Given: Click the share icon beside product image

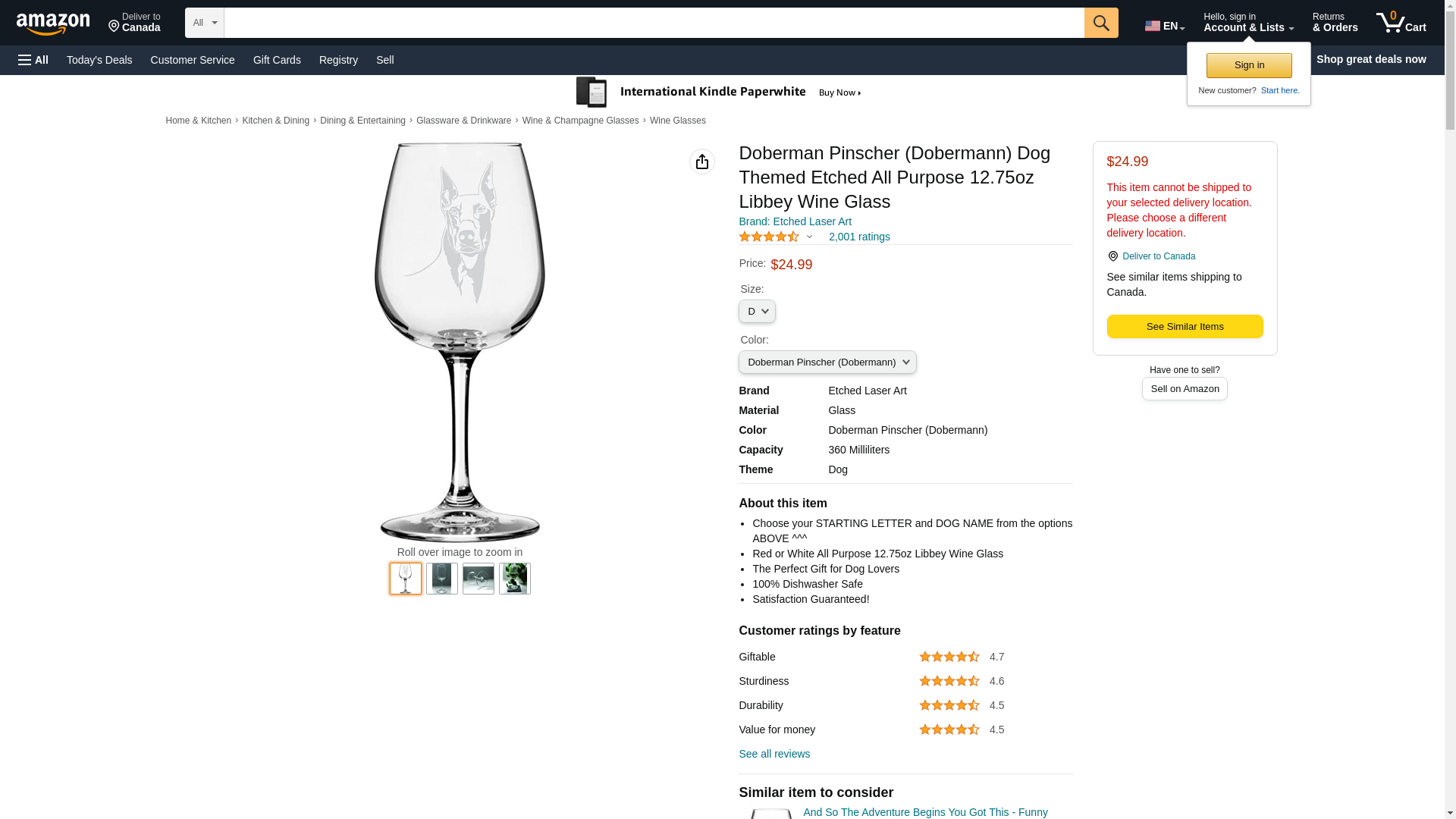Looking at the screenshot, I should click(x=702, y=162).
